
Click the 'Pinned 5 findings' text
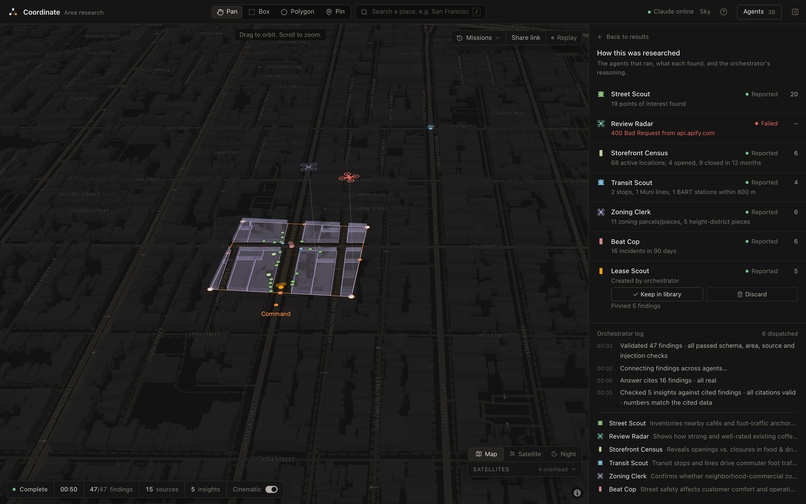pyautogui.click(x=635, y=306)
